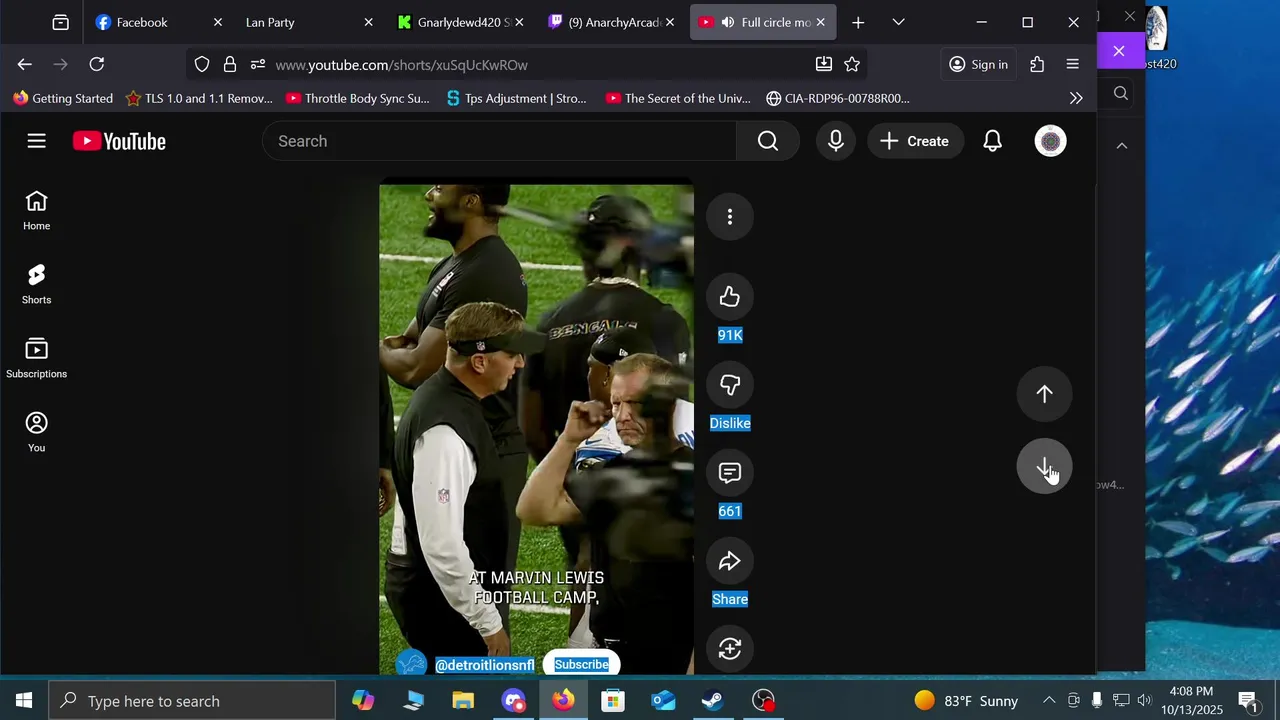Open Subscriptions in YouTube sidebar
The image size is (1280, 720).
click(x=36, y=359)
